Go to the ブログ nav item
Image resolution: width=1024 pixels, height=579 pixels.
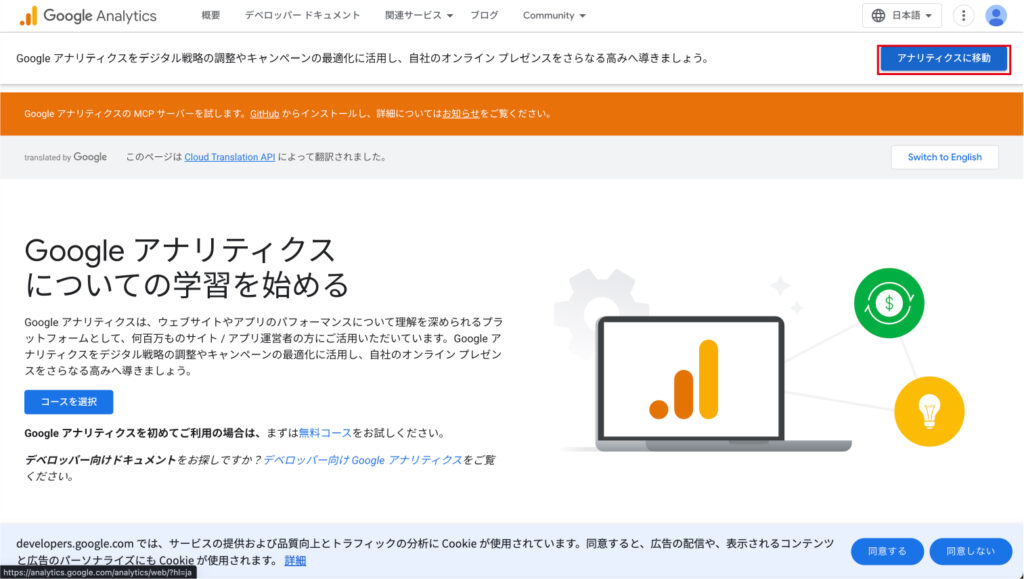click(x=484, y=16)
